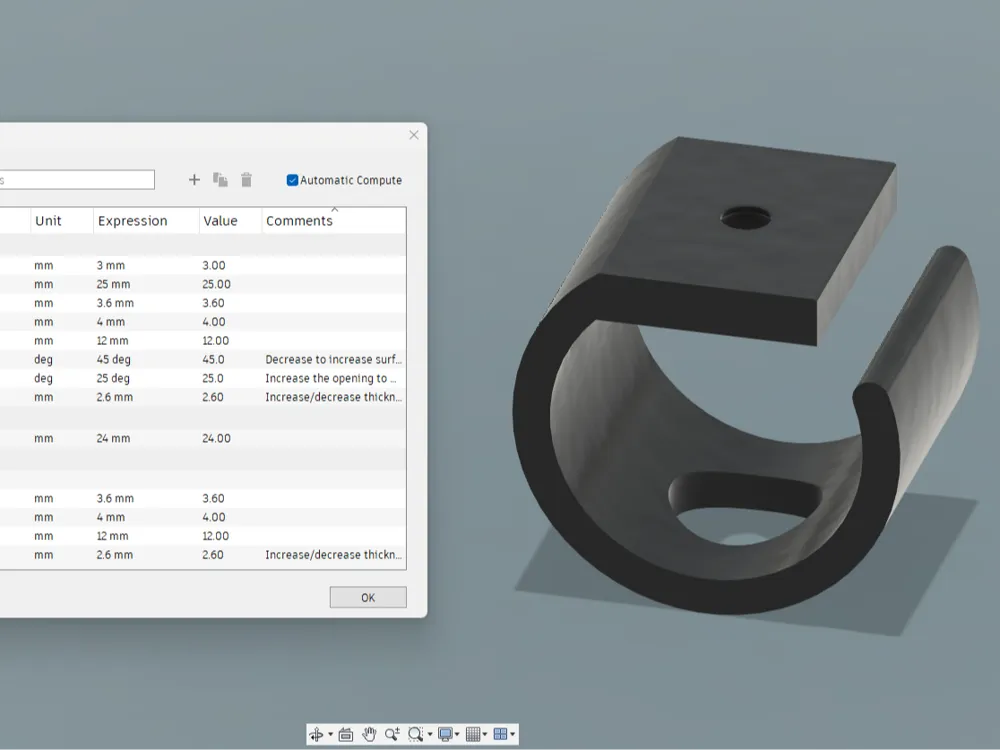Click the oval slot in the model's curved base
The height and width of the screenshot is (750, 1000).
(745, 508)
